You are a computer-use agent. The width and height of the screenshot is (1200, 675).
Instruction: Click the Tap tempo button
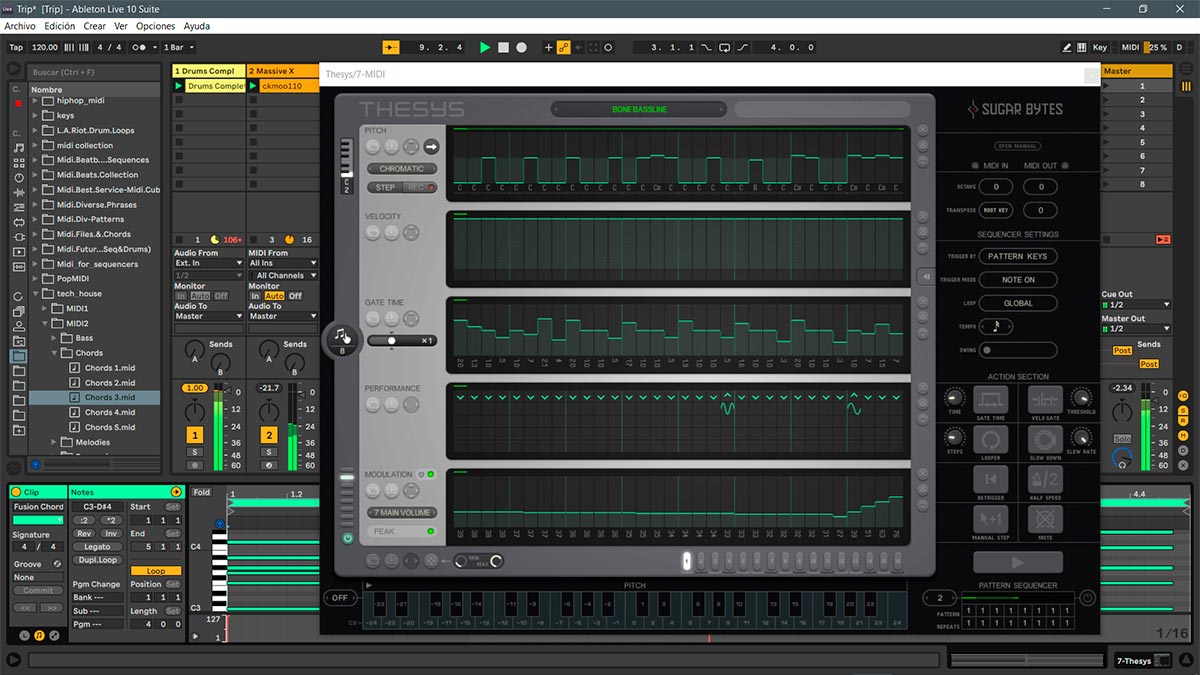tap(16, 47)
